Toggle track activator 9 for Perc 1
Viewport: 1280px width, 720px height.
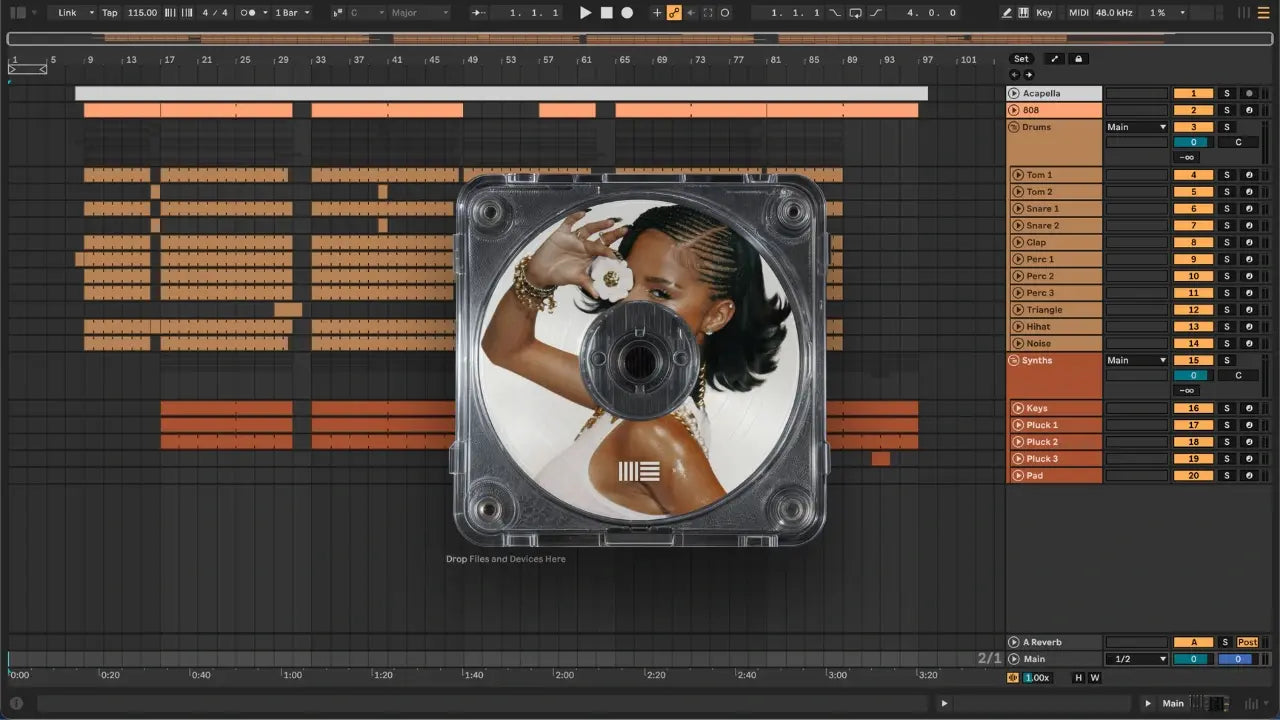pos(1193,259)
